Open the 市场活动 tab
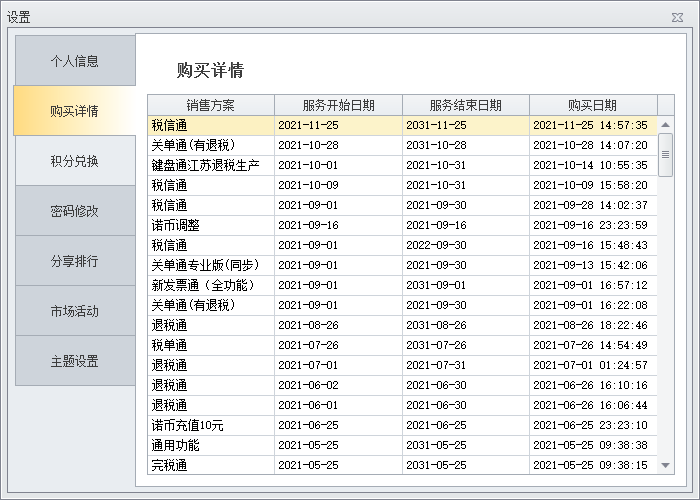Image resolution: width=700 pixels, height=500 pixels. (x=75, y=311)
